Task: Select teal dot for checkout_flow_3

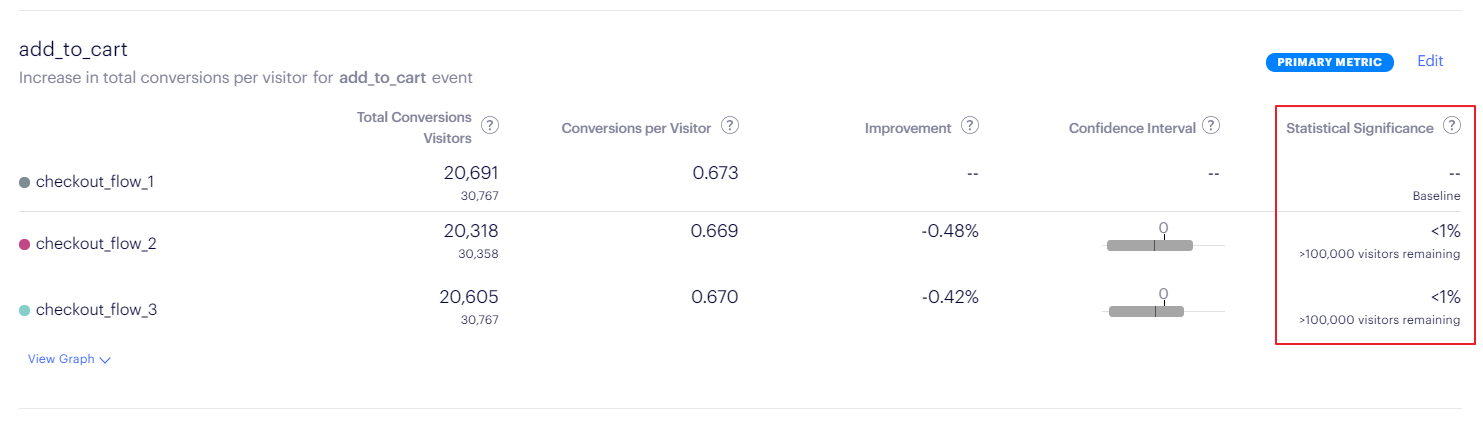Action: point(25,310)
